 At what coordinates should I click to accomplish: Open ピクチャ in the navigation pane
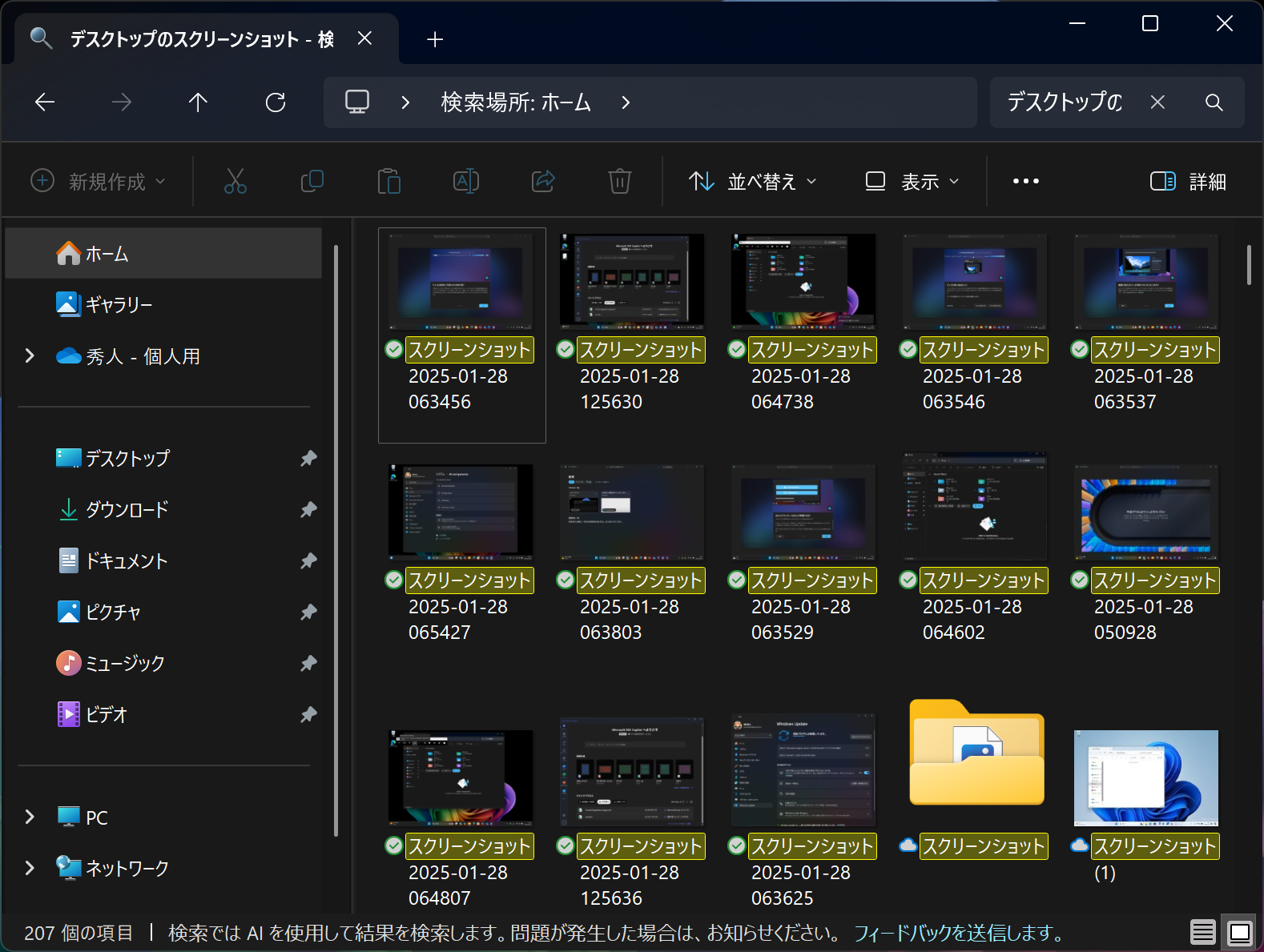[x=163, y=612]
